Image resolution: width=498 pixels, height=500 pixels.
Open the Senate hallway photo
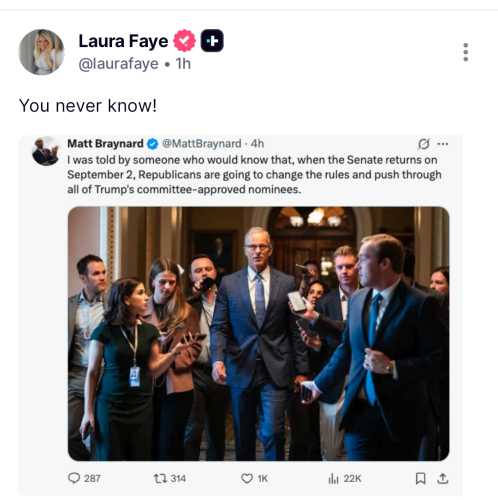tap(259, 334)
